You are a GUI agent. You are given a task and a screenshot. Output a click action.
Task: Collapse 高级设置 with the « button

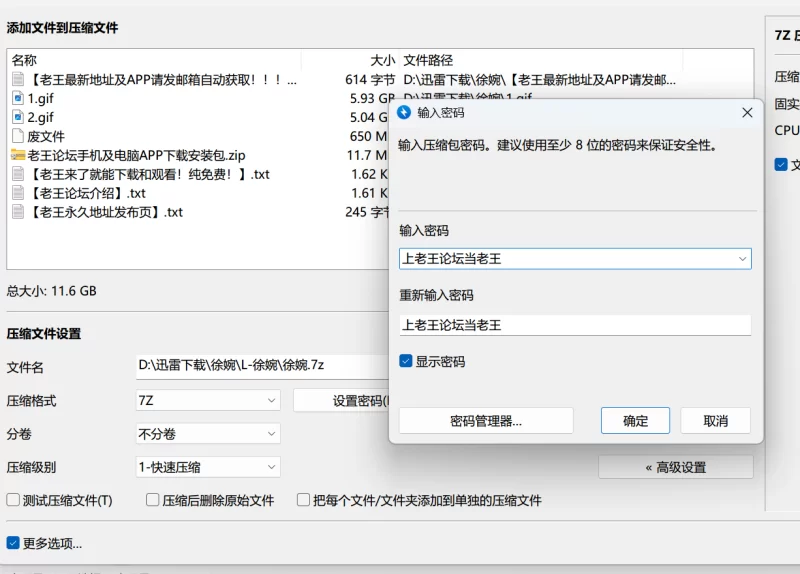[676, 467]
